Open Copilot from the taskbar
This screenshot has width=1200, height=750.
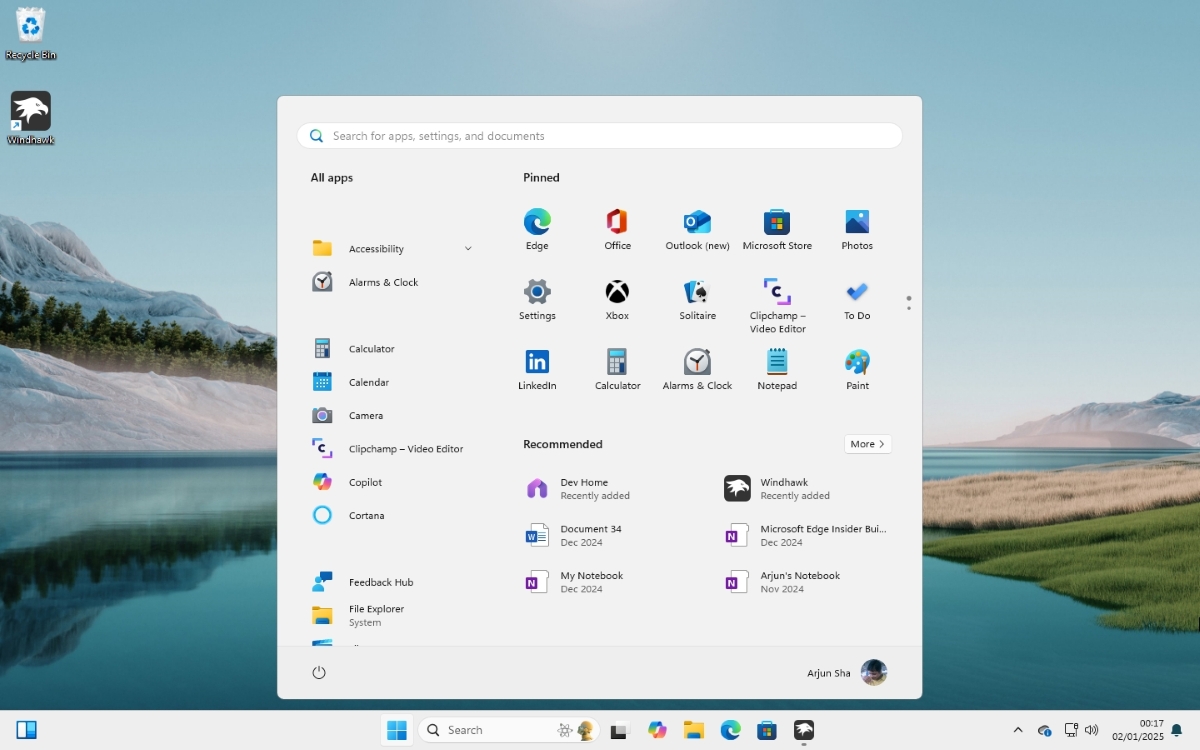pos(657,730)
